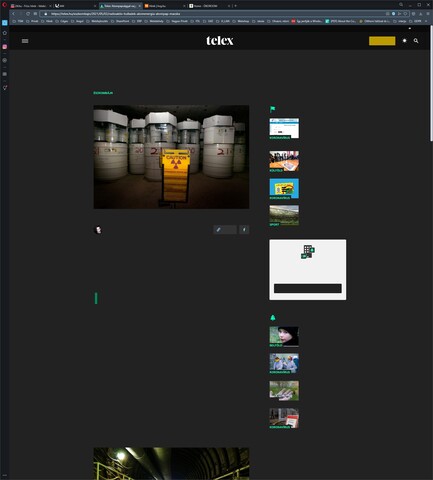433x480 pixels.
Task: Click the 'KÜLFÖLD' label under the meeting thumbnail
Action: pyautogui.click(x=276, y=170)
